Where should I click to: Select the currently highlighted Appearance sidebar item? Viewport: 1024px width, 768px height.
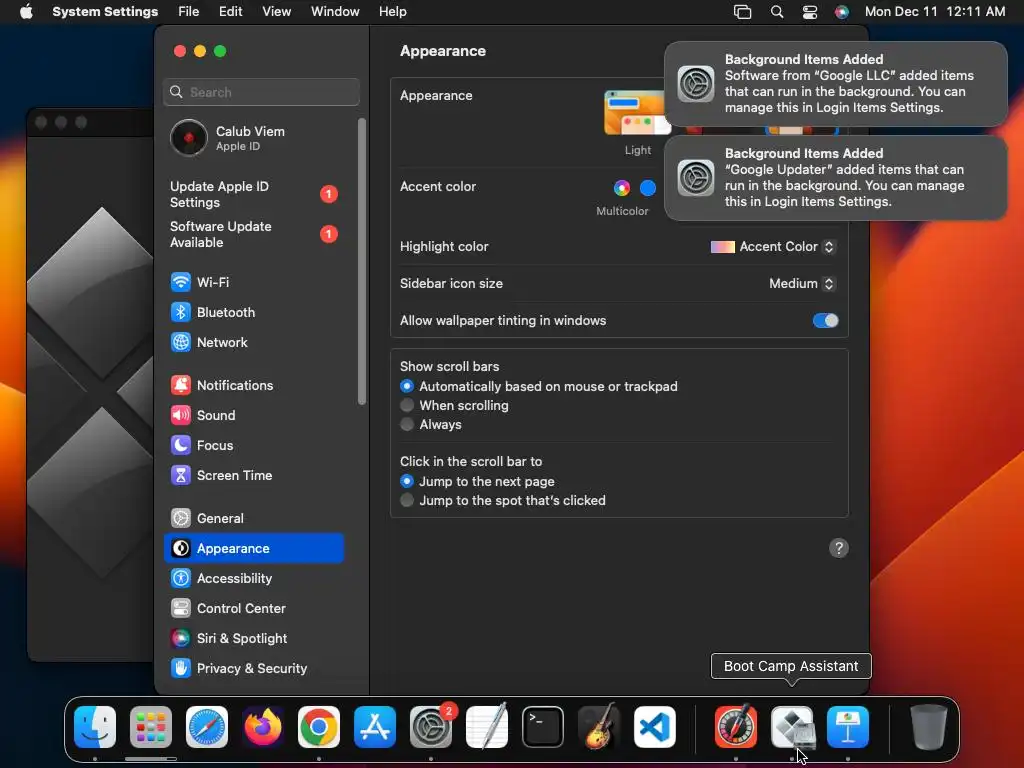click(x=254, y=549)
